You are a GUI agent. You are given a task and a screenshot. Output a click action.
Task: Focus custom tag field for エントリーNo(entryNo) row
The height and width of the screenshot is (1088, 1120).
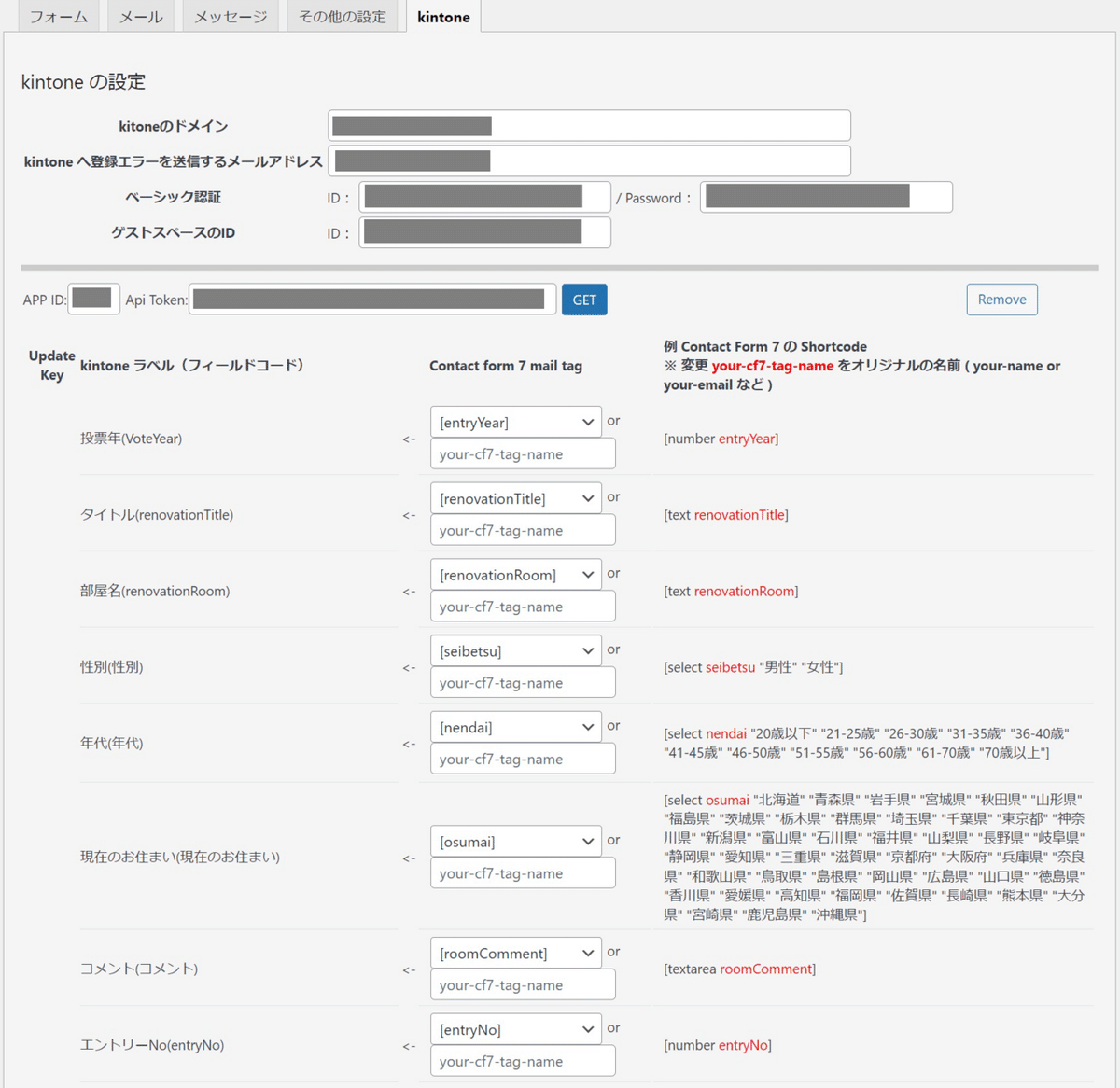coord(523,1061)
